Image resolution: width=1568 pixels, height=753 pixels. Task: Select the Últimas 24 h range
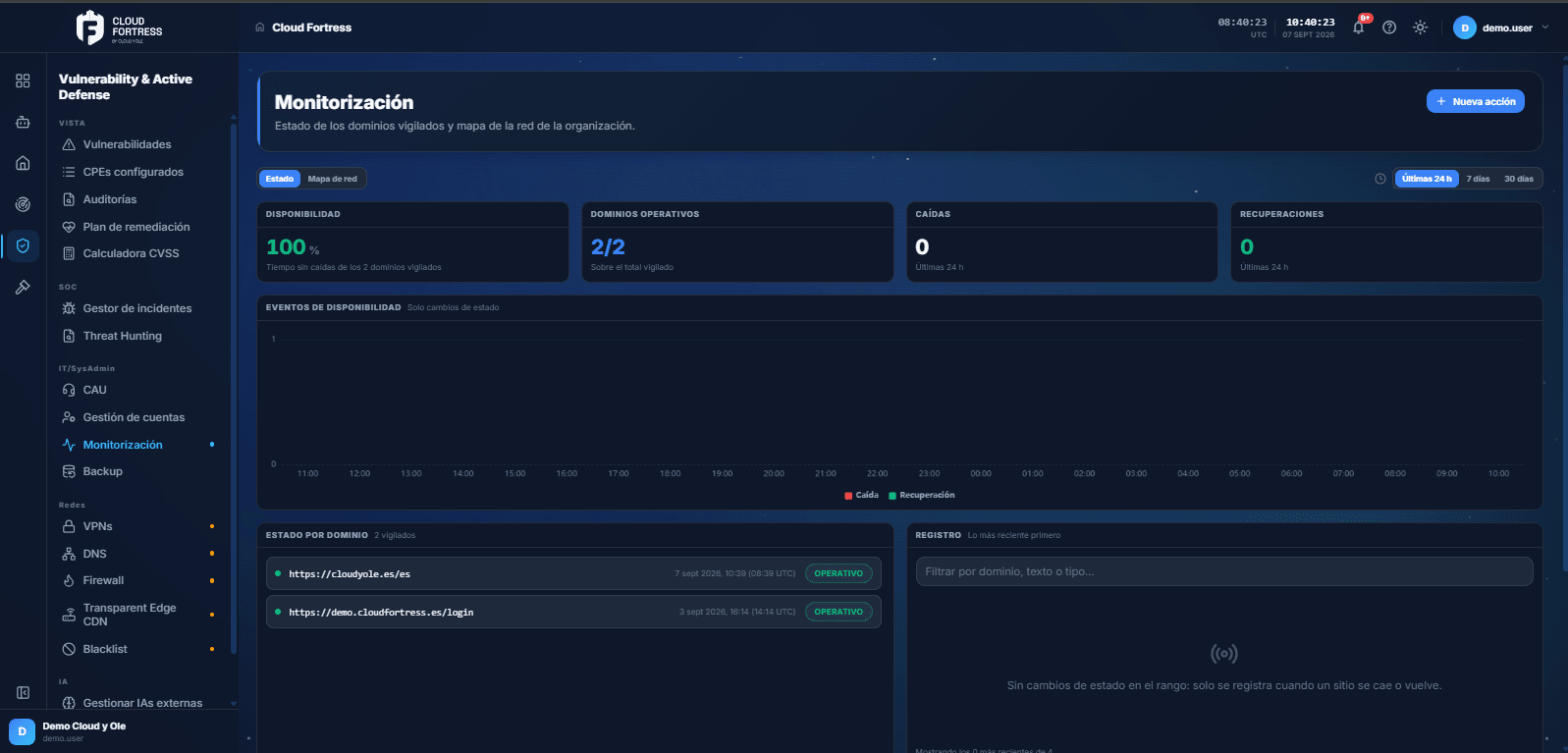tap(1427, 179)
